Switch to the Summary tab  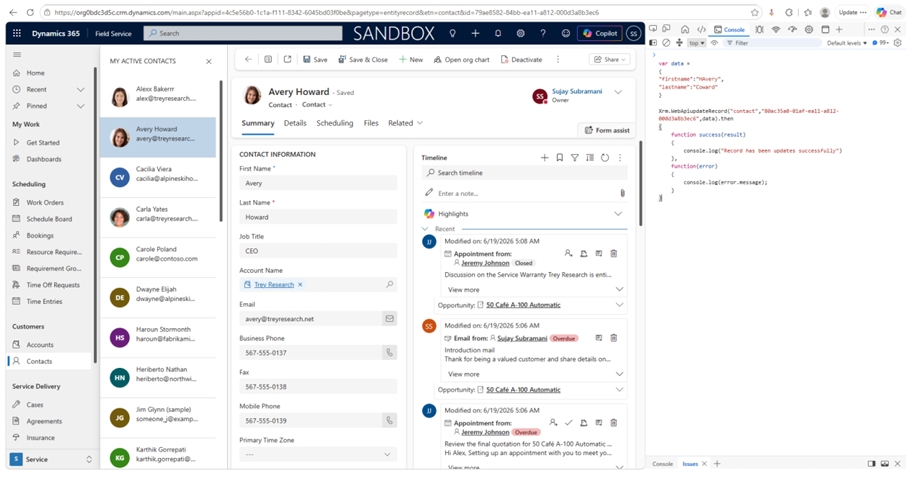click(x=258, y=123)
